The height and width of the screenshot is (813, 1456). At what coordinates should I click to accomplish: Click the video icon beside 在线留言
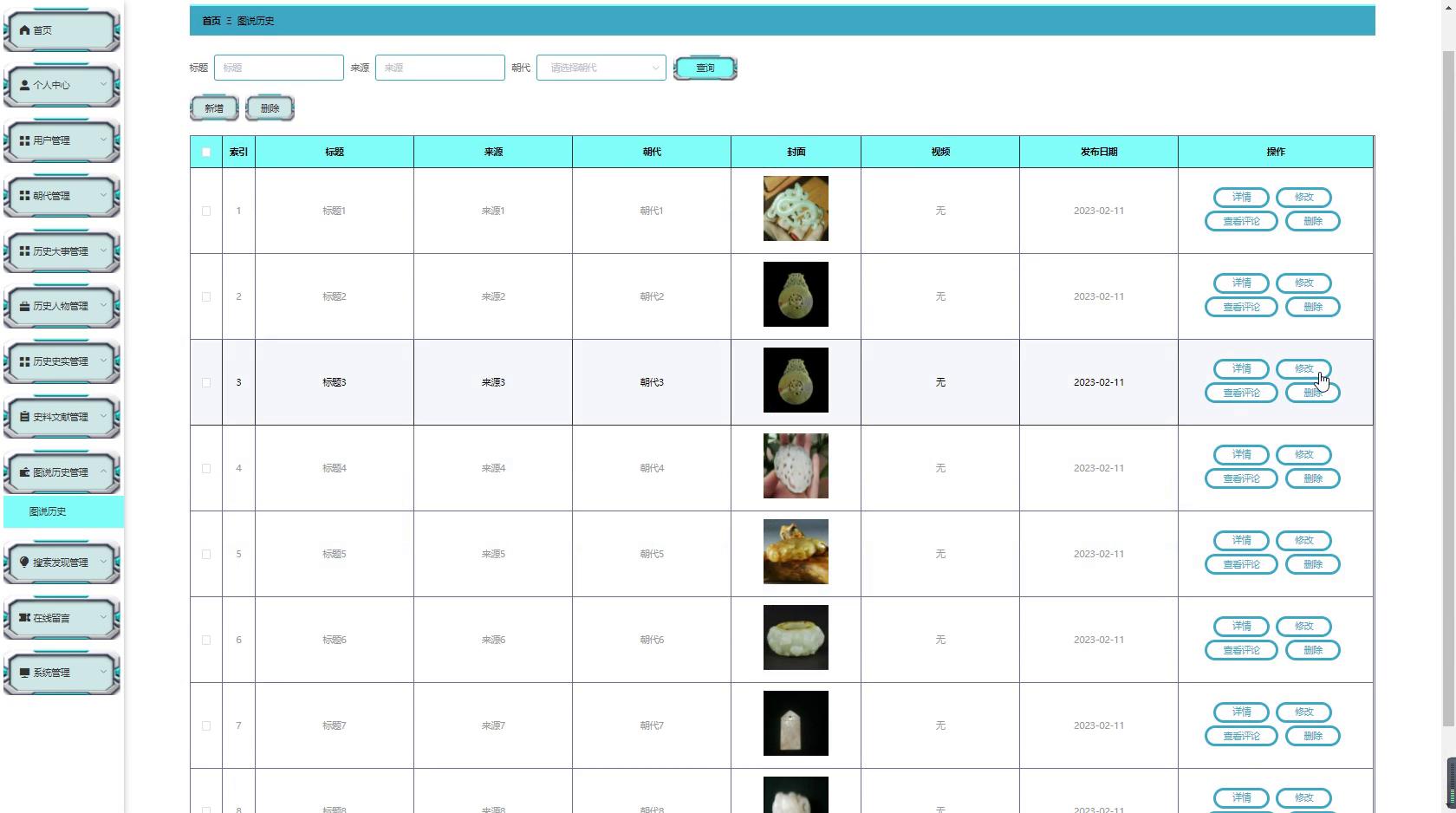24,618
